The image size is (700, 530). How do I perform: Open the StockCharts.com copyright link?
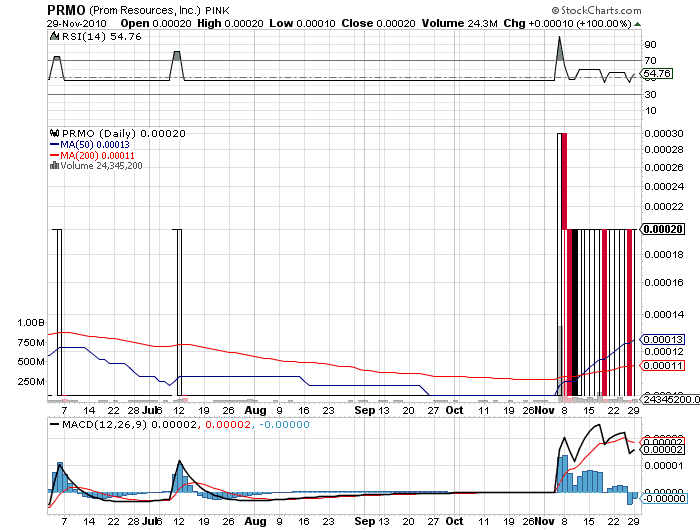pos(596,10)
